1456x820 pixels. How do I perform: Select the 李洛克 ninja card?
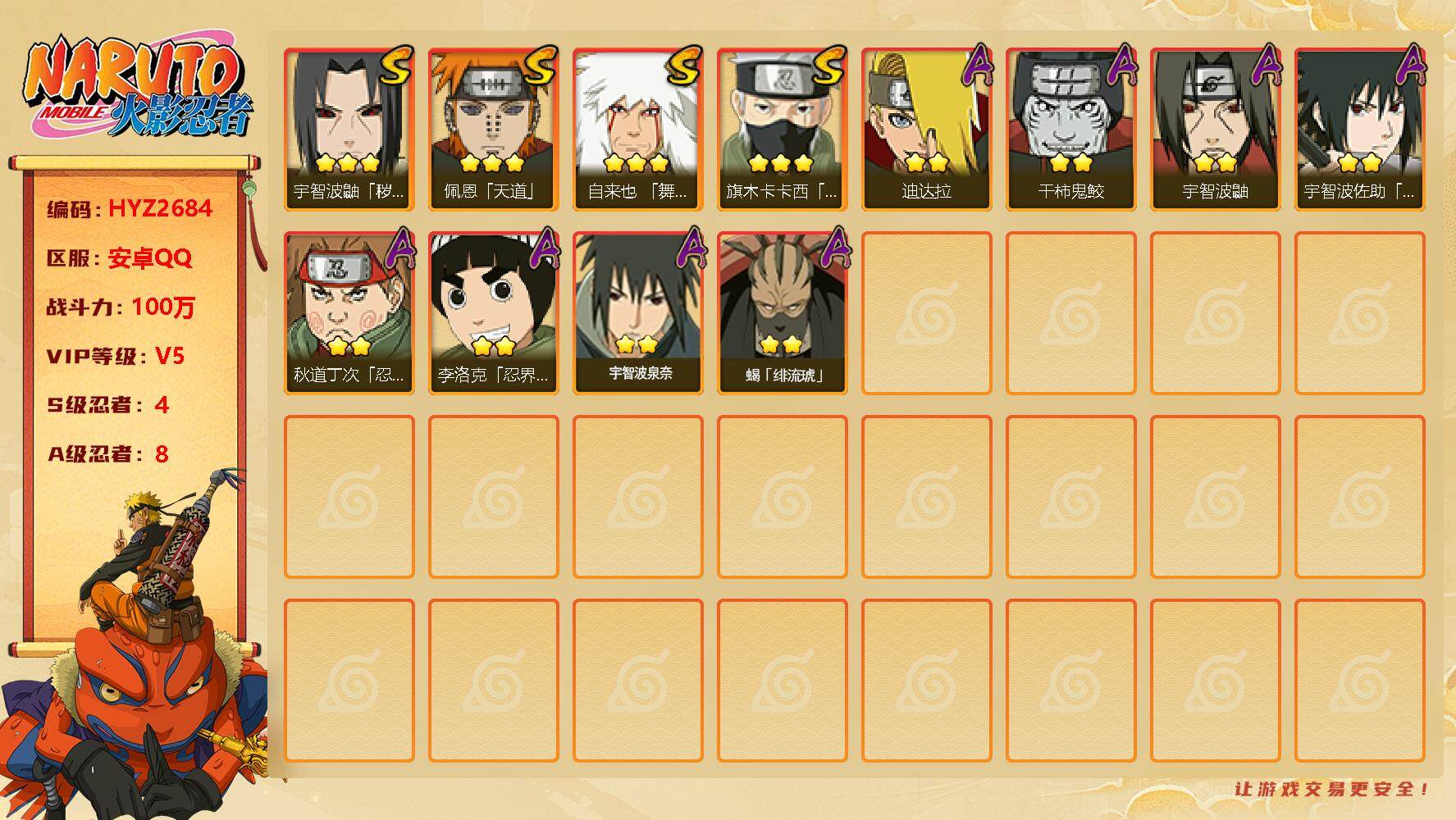[x=493, y=313]
